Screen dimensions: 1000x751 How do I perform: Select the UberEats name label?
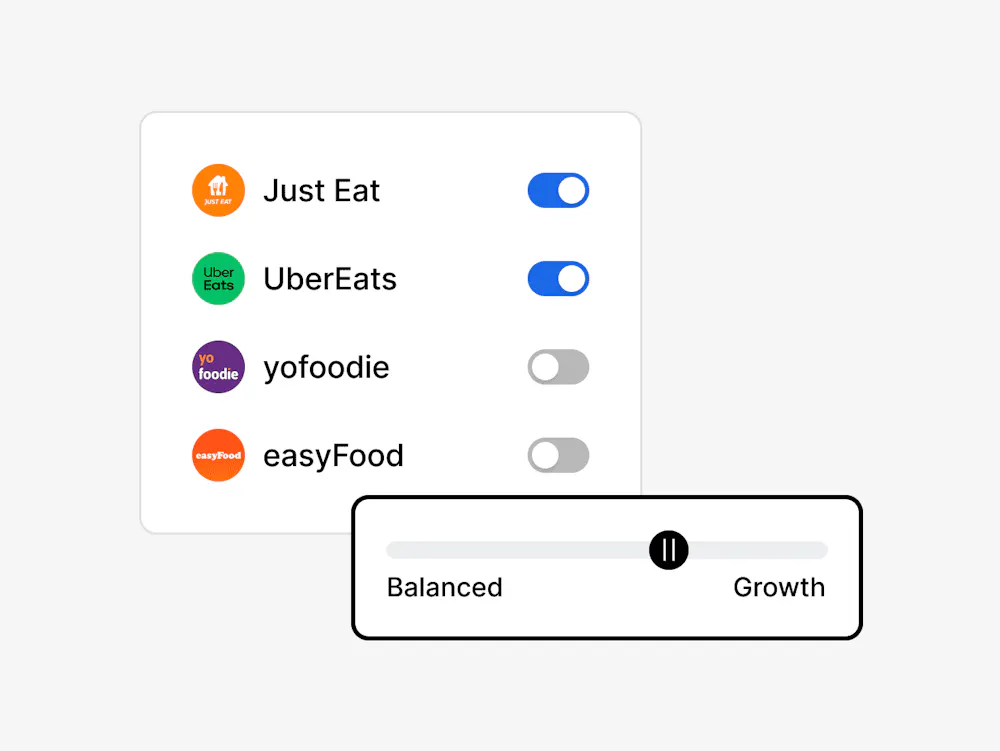pyautogui.click(x=330, y=279)
